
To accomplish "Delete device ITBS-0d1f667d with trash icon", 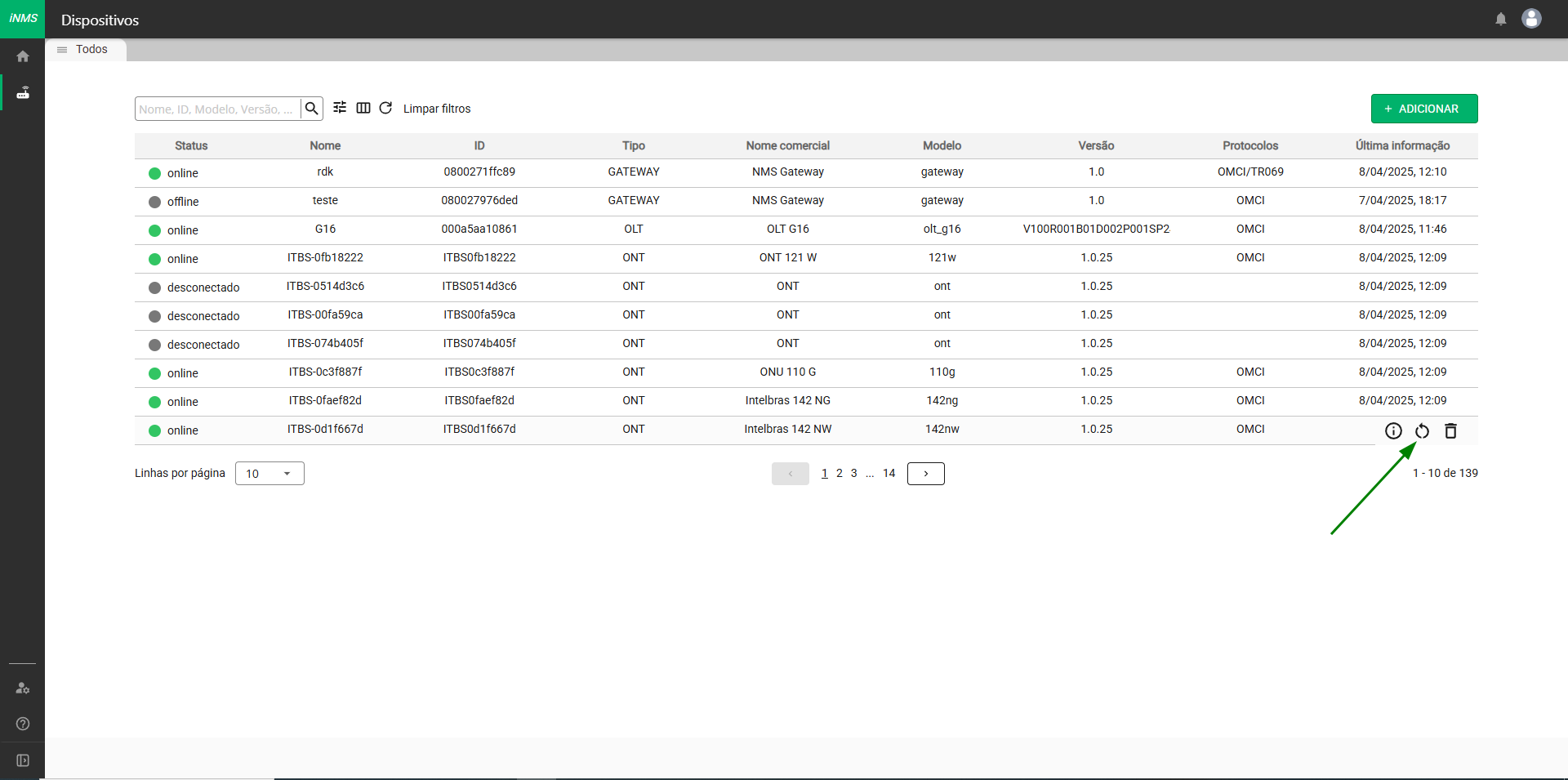I will (1450, 431).
